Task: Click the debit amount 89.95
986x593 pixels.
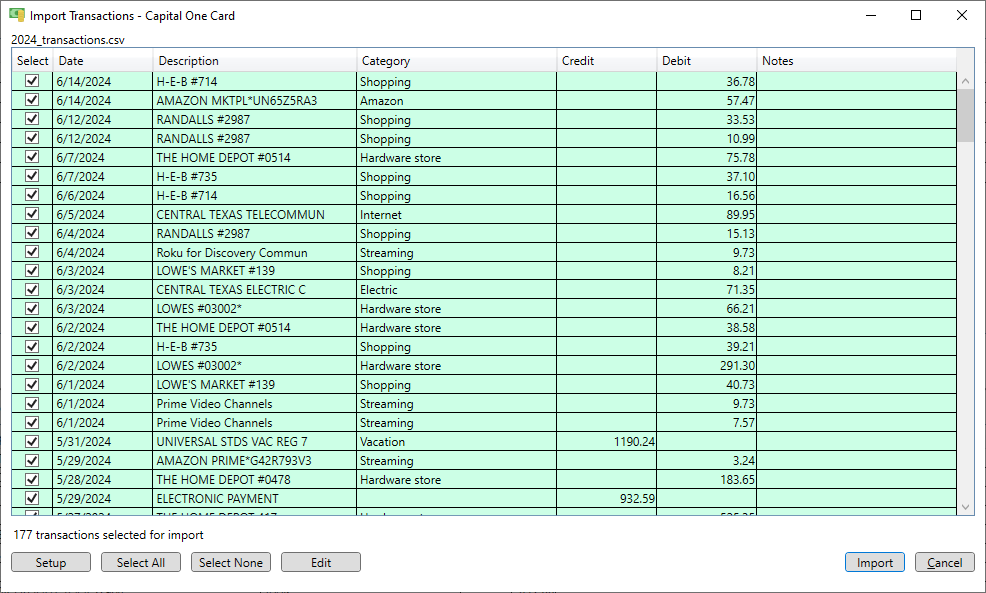Action: point(740,214)
